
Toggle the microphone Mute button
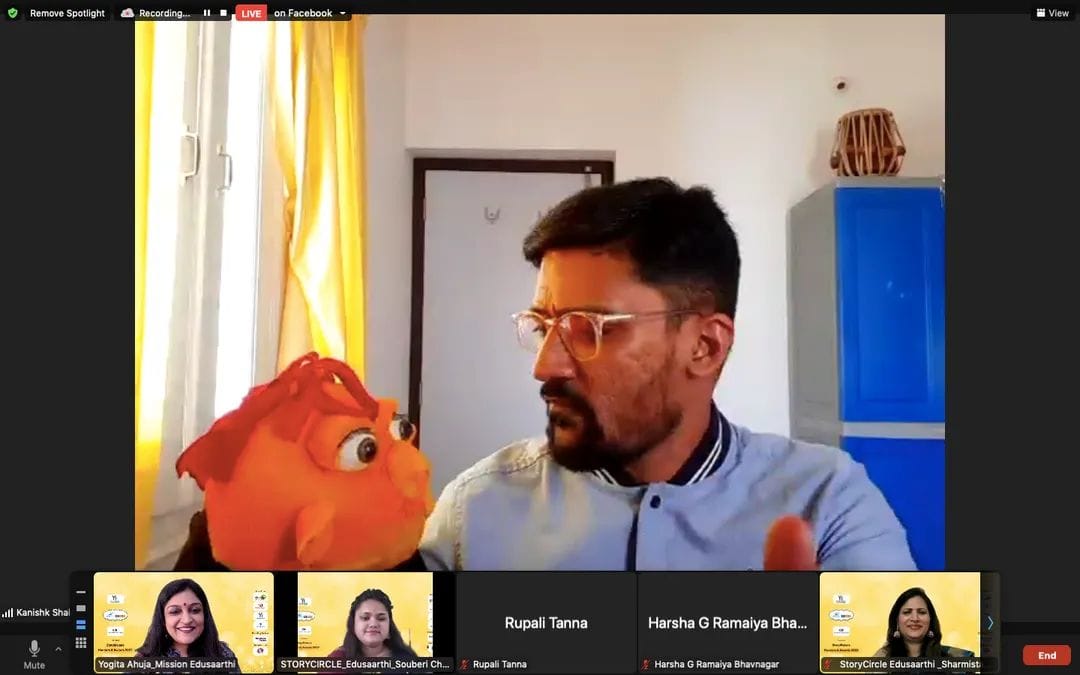coord(34,654)
